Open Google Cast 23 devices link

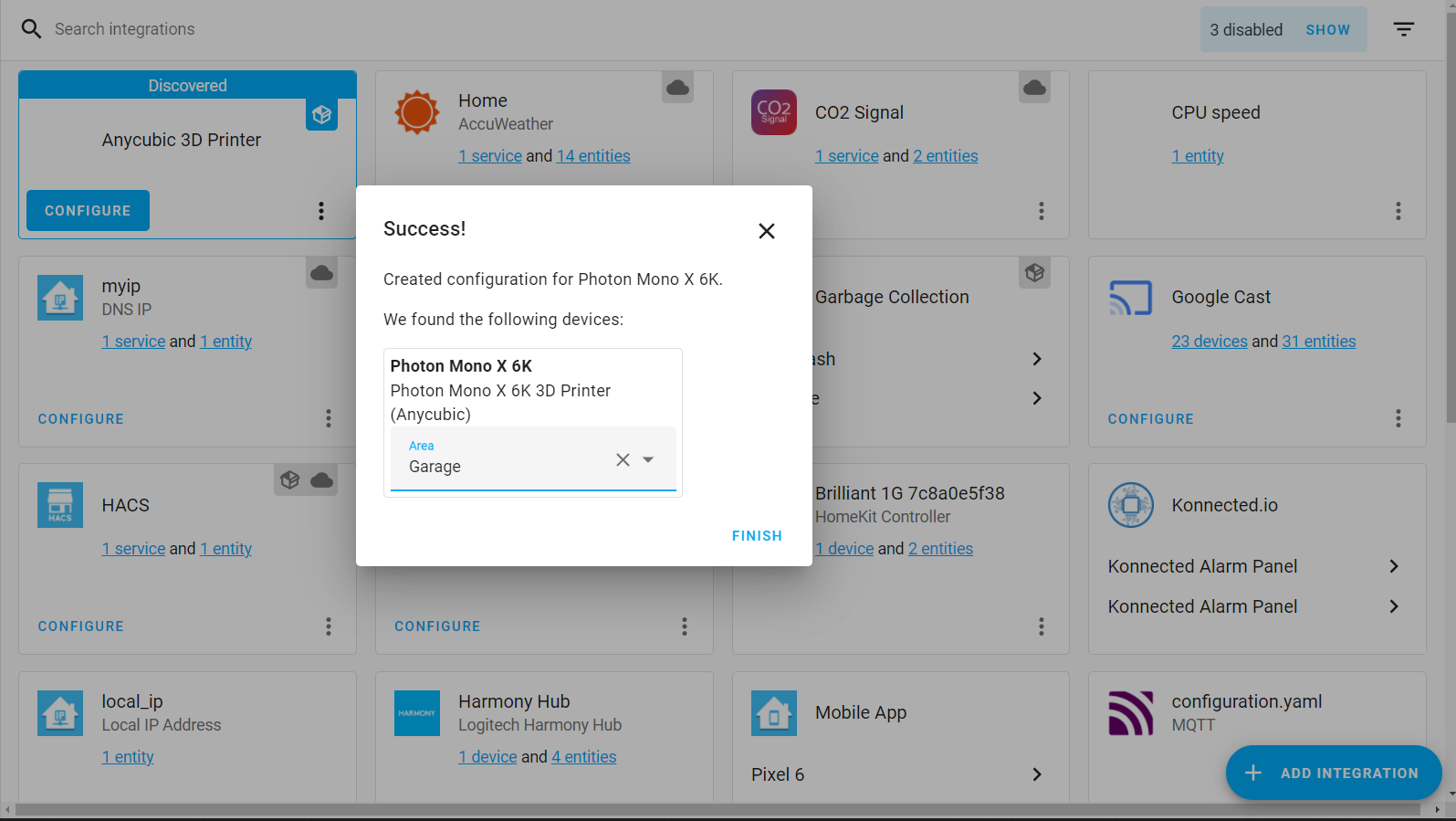pyautogui.click(x=1210, y=342)
